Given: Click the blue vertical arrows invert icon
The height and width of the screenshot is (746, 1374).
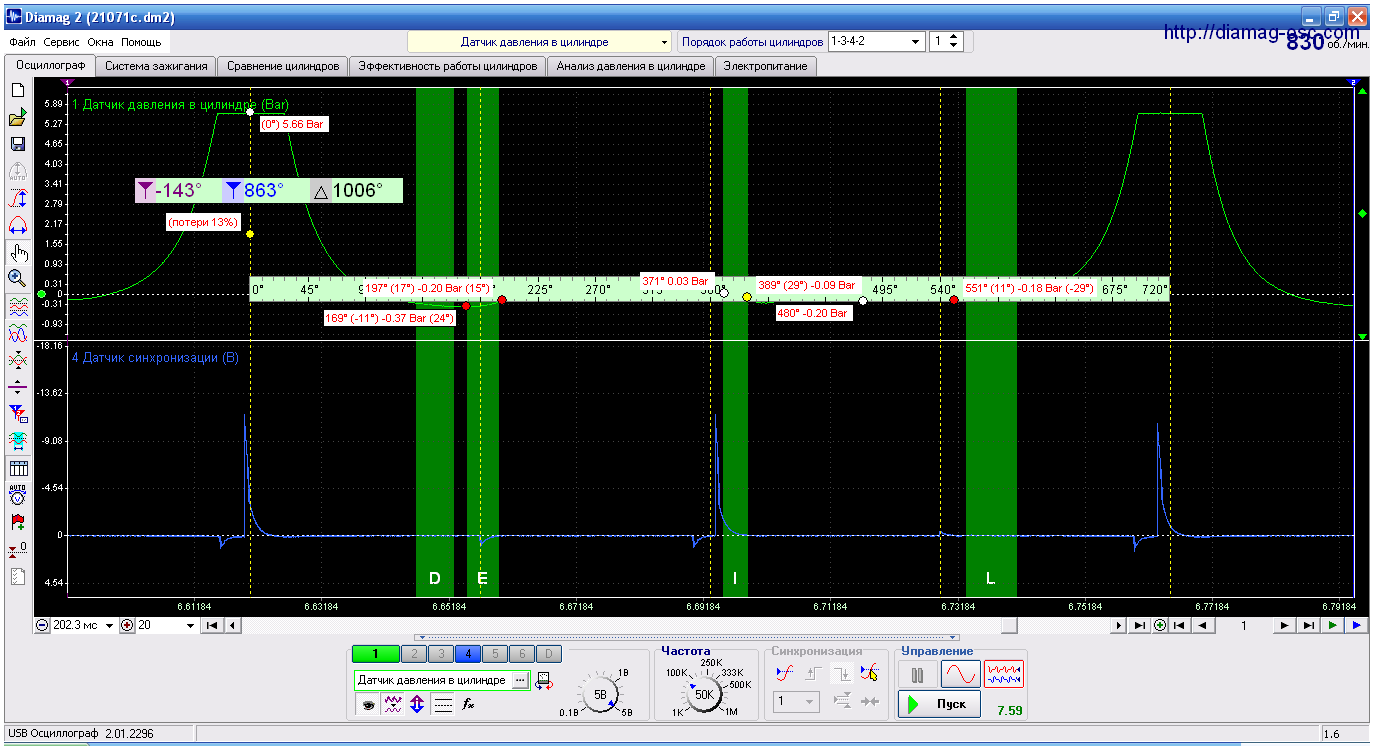Looking at the screenshot, I should point(418,705).
